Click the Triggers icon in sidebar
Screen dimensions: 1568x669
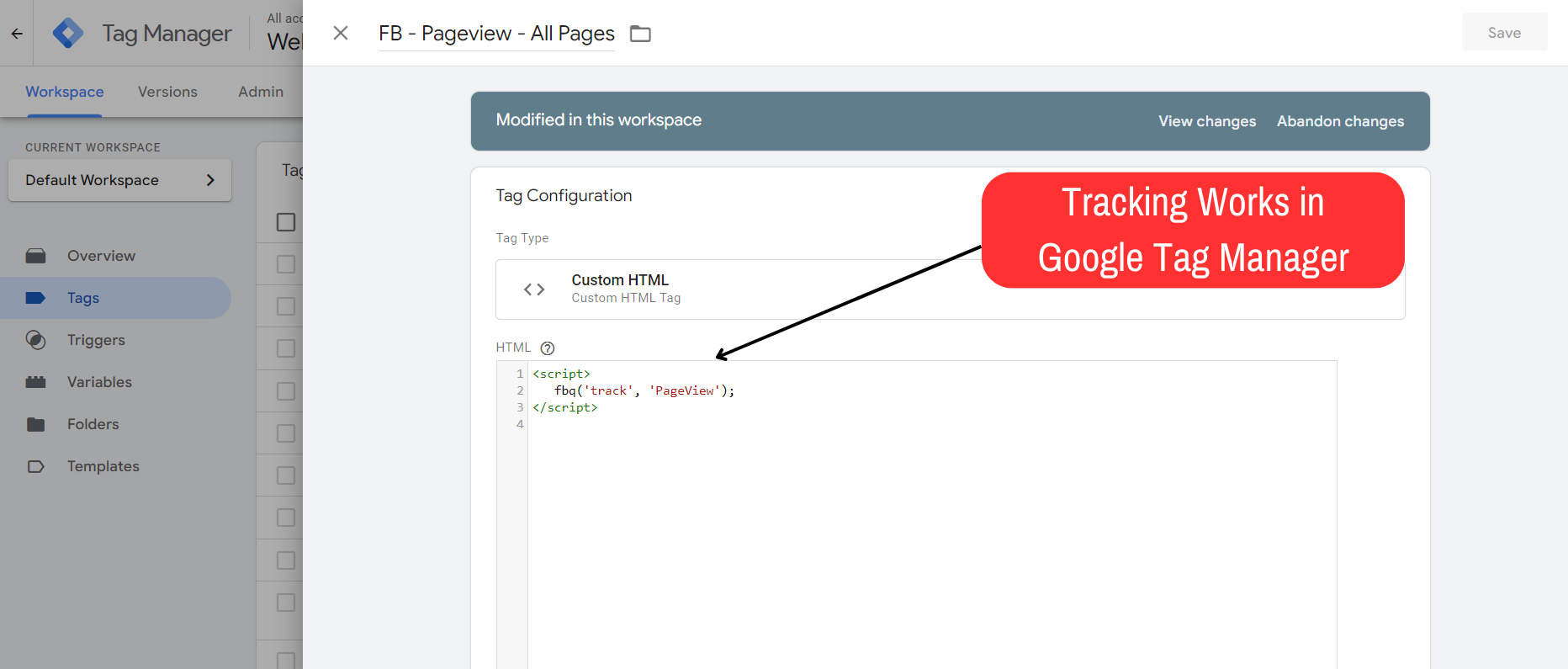pyautogui.click(x=35, y=340)
